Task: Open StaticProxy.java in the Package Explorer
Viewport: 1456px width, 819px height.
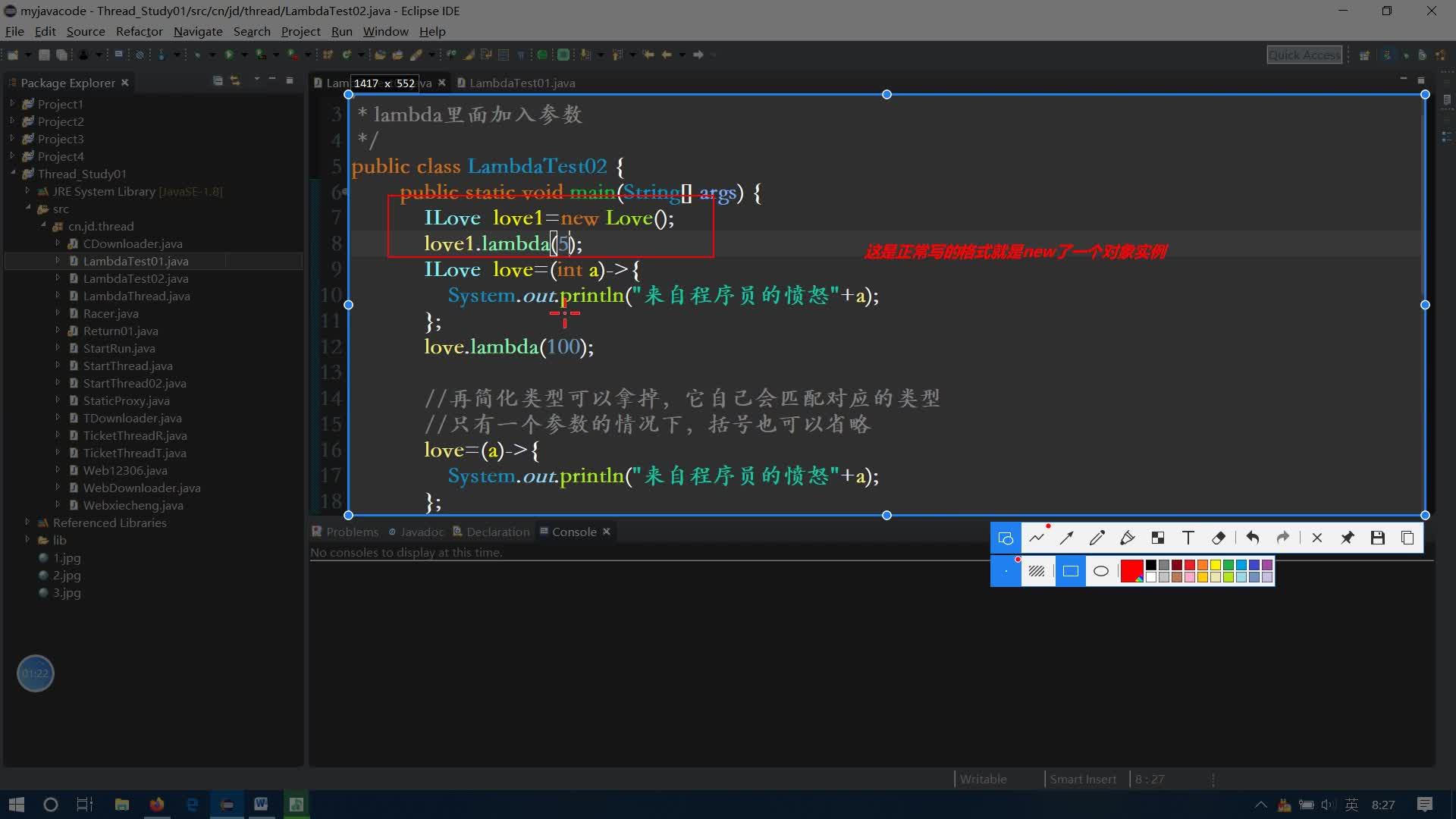Action: pos(126,400)
